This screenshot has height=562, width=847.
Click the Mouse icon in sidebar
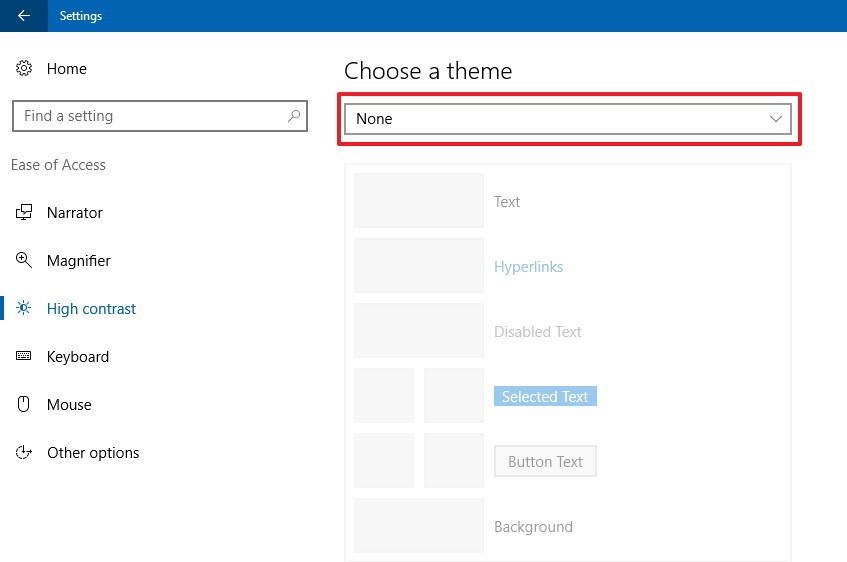click(24, 405)
